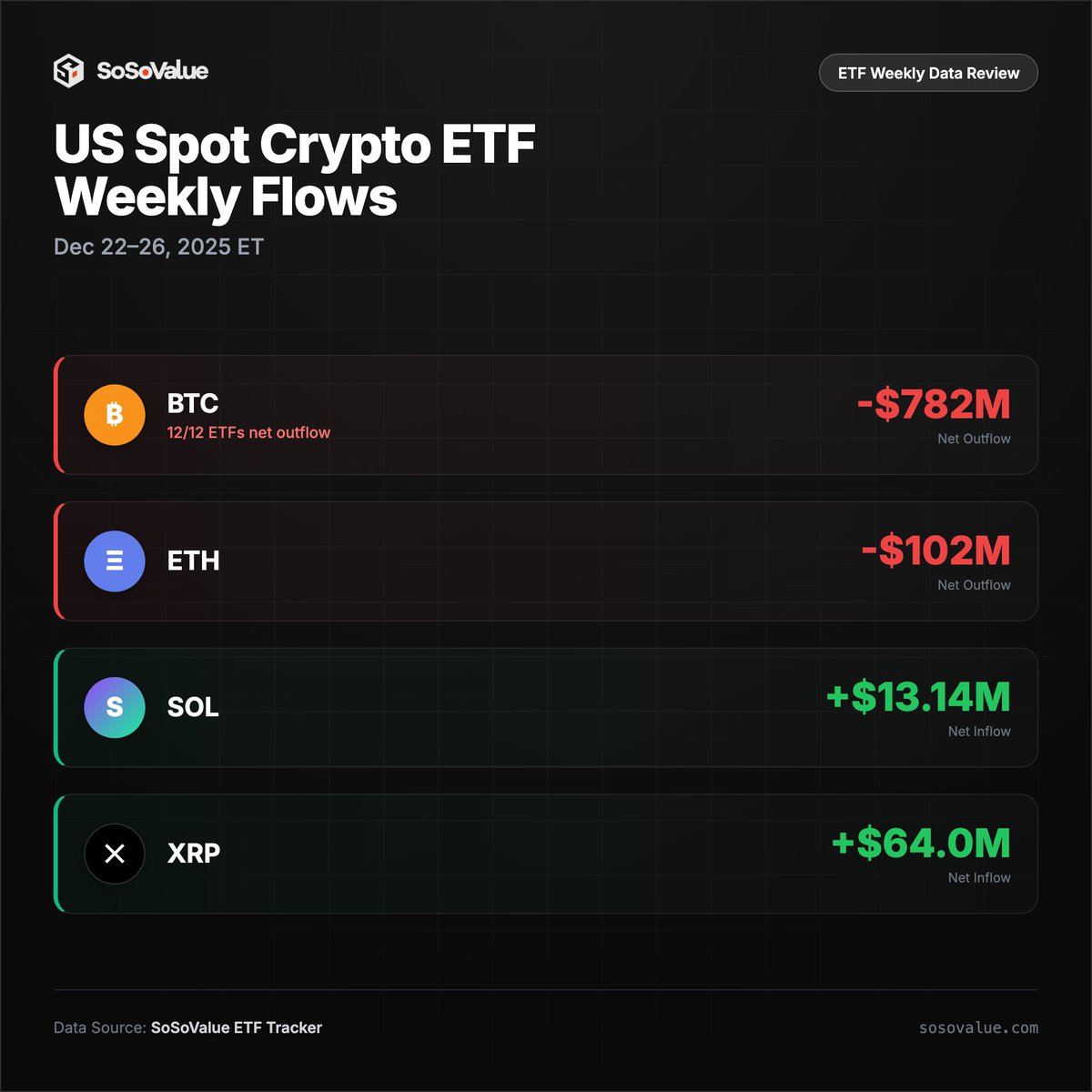1092x1092 pixels.
Task: Open the sosovalue.com link
Action: coord(978,1027)
